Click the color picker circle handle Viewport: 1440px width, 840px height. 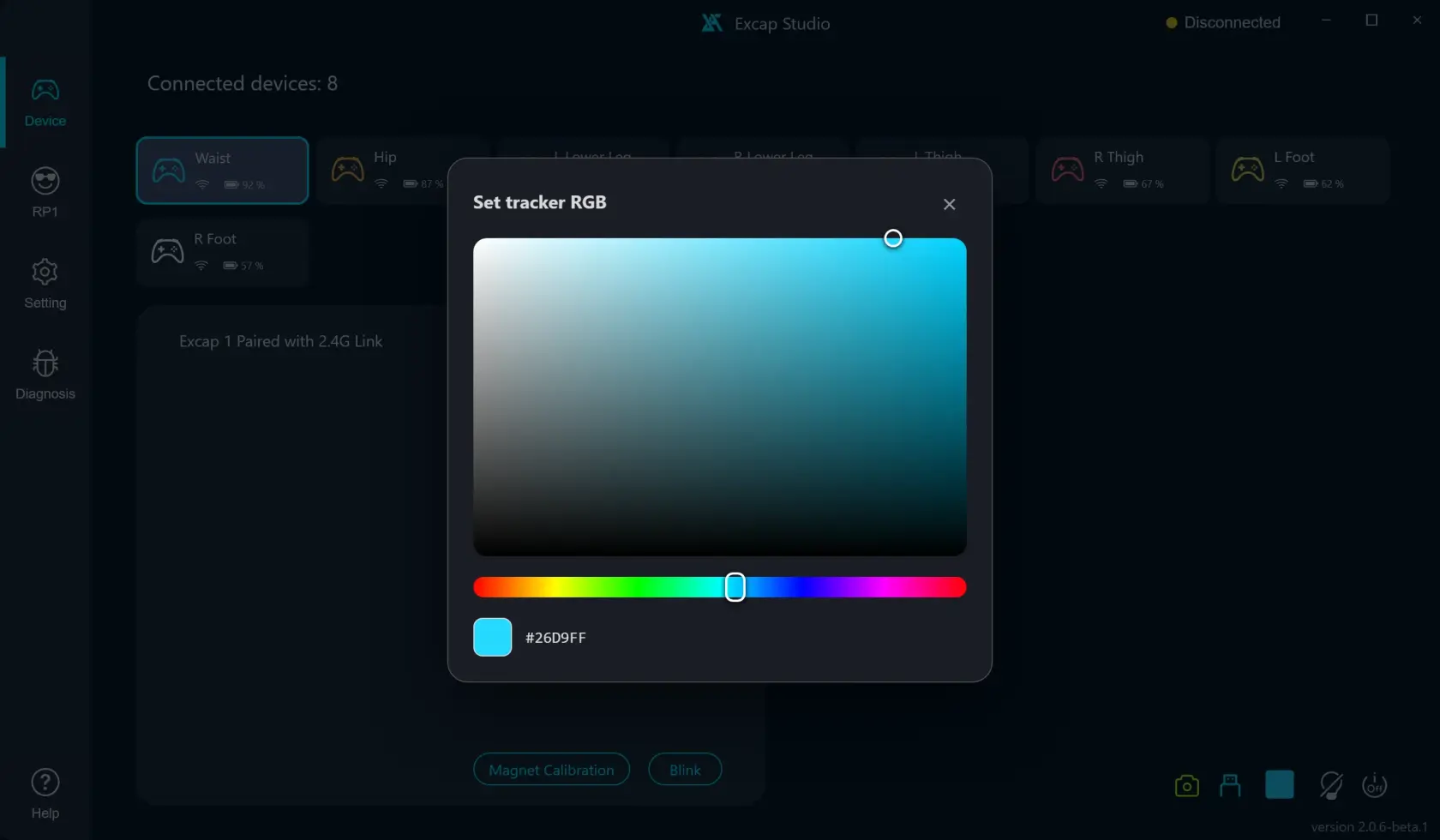[893, 238]
